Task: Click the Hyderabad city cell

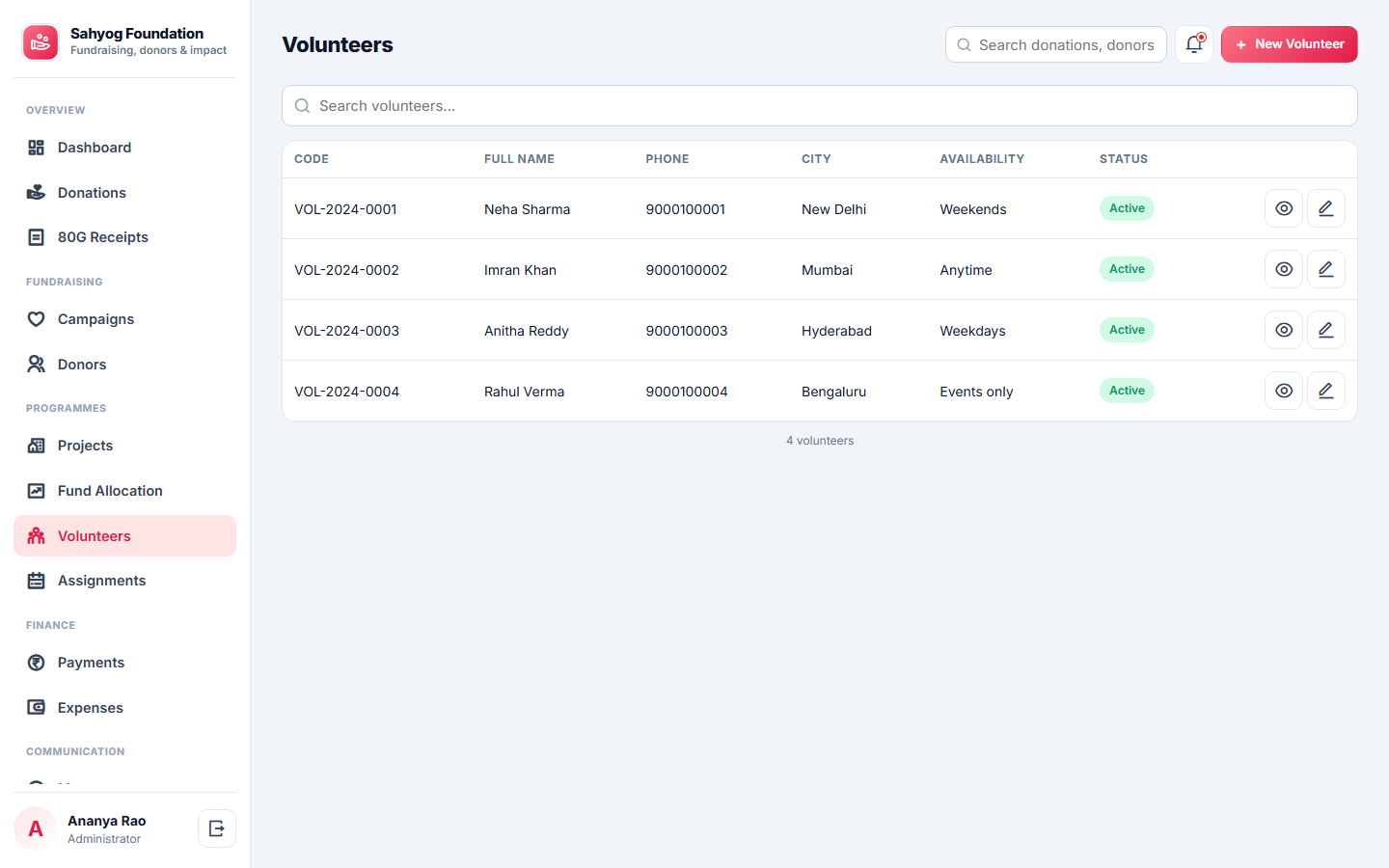Action: point(836,331)
